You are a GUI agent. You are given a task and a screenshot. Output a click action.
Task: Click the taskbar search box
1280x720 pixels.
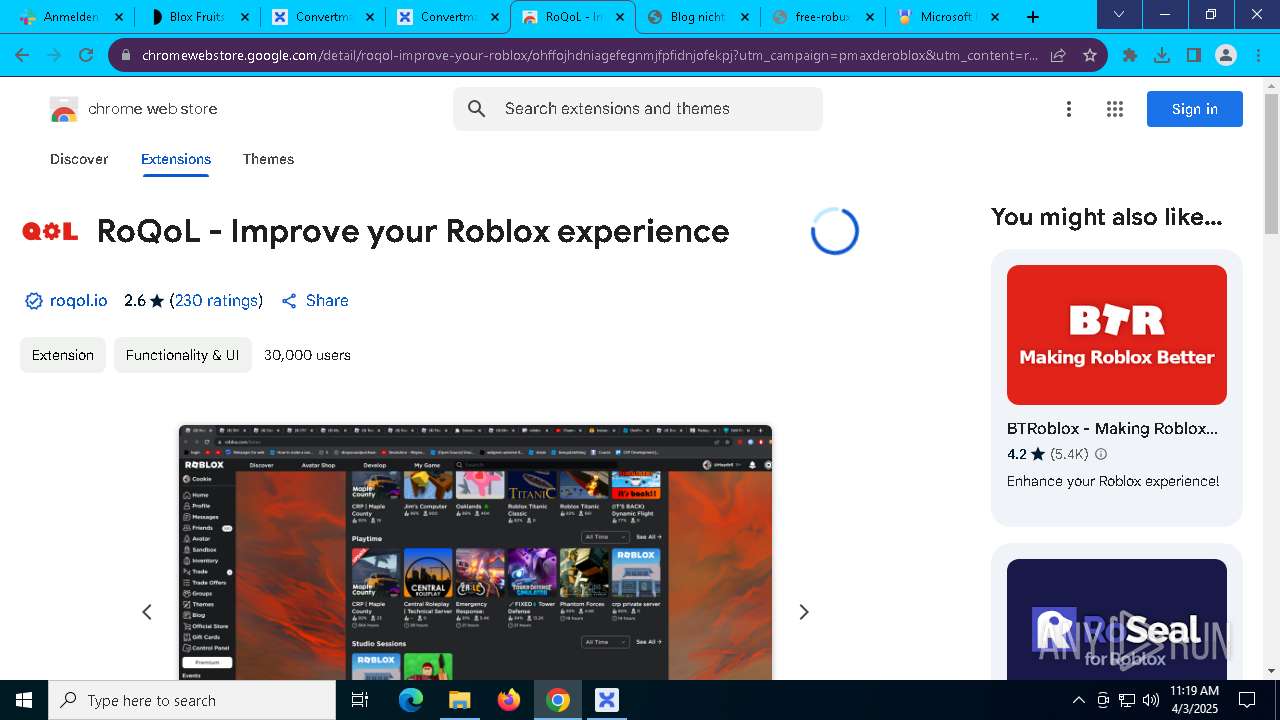point(192,700)
